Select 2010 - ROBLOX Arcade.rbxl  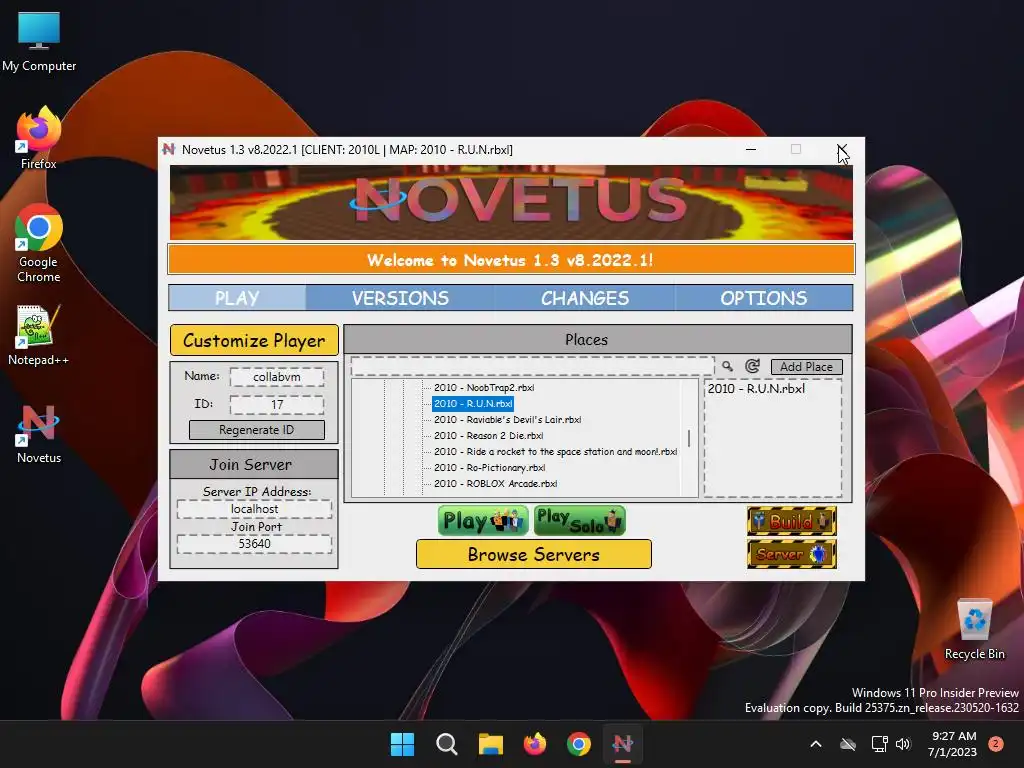pos(495,483)
